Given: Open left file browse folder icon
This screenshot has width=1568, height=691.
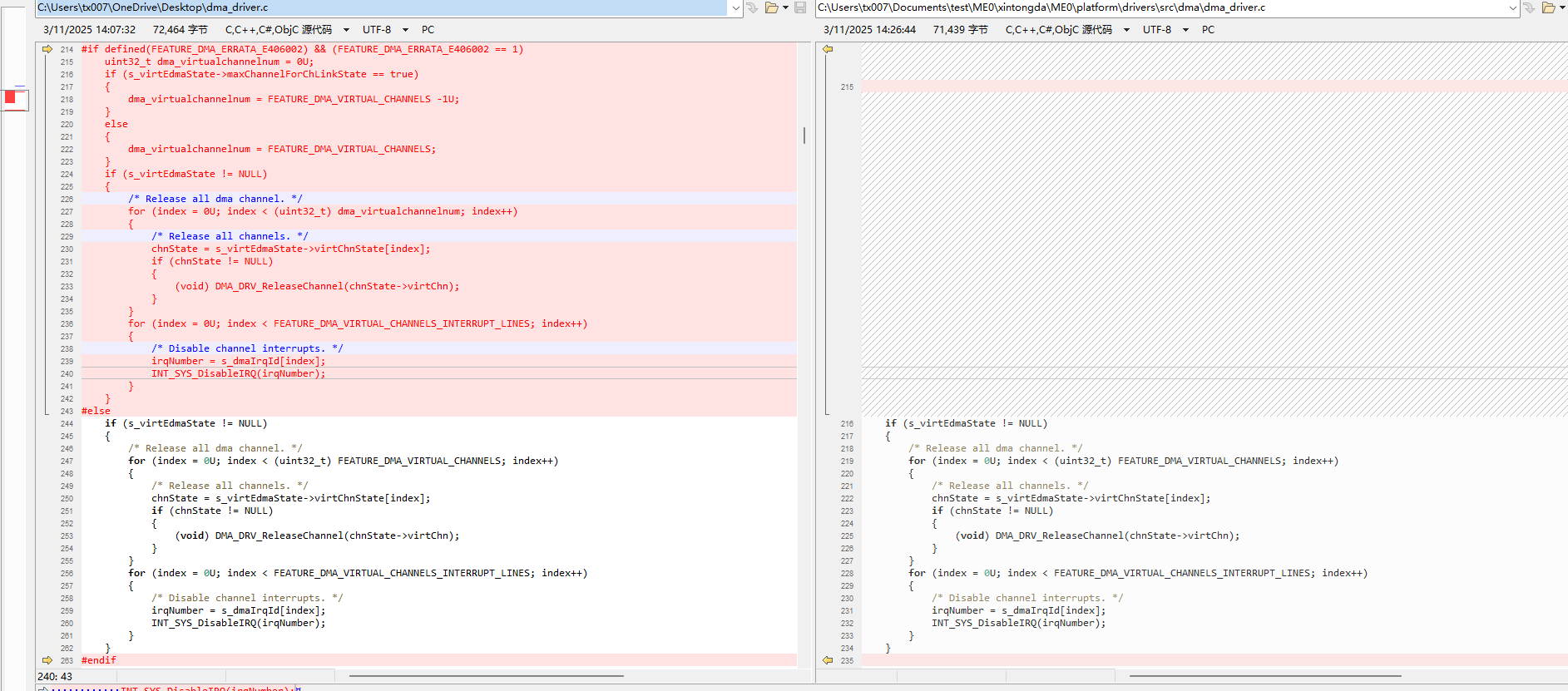Looking at the screenshot, I should click(772, 7).
